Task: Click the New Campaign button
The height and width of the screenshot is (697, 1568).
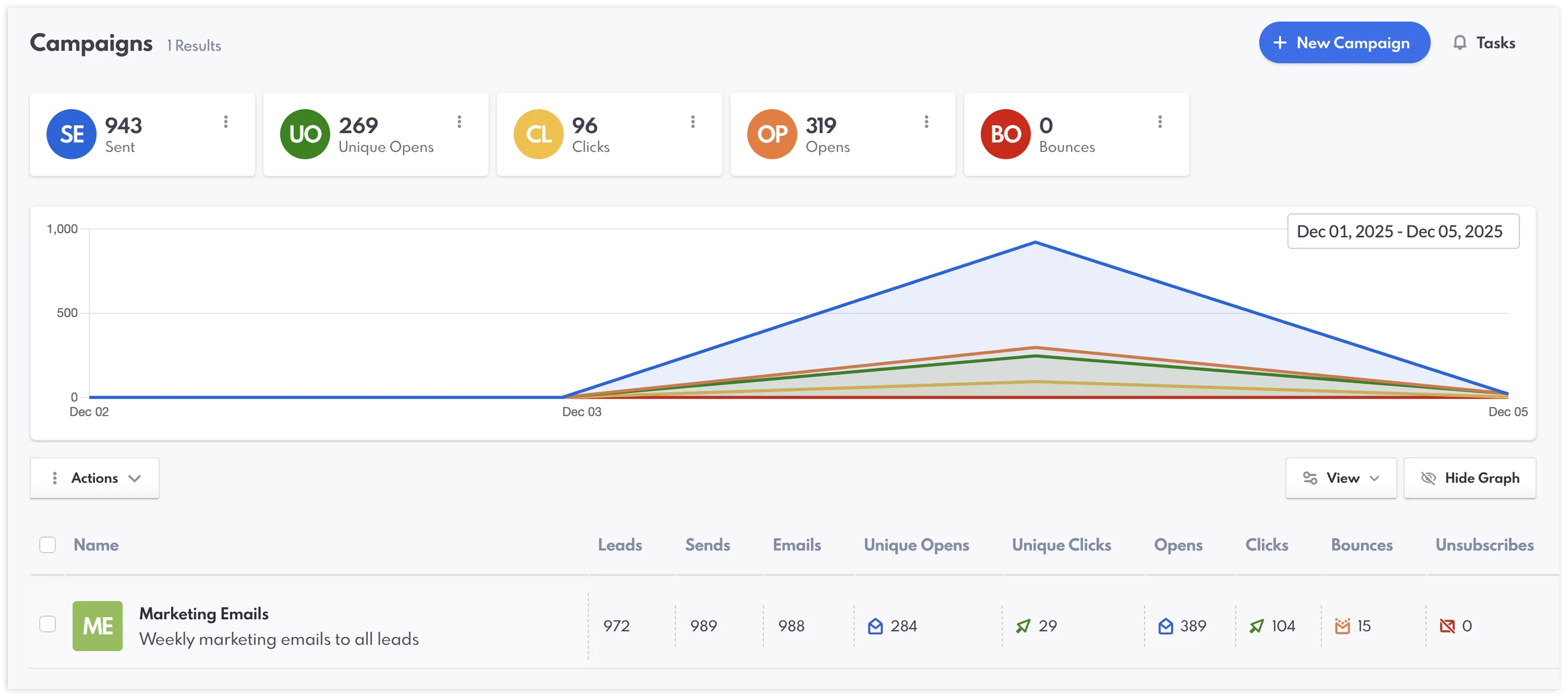Action: click(1345, 42)
